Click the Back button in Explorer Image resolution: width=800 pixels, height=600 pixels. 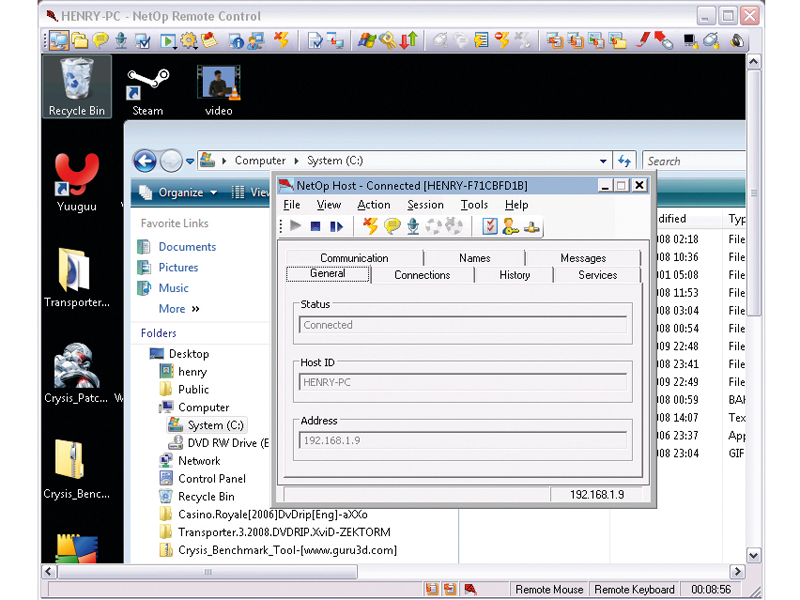click(x=145, y=161)
